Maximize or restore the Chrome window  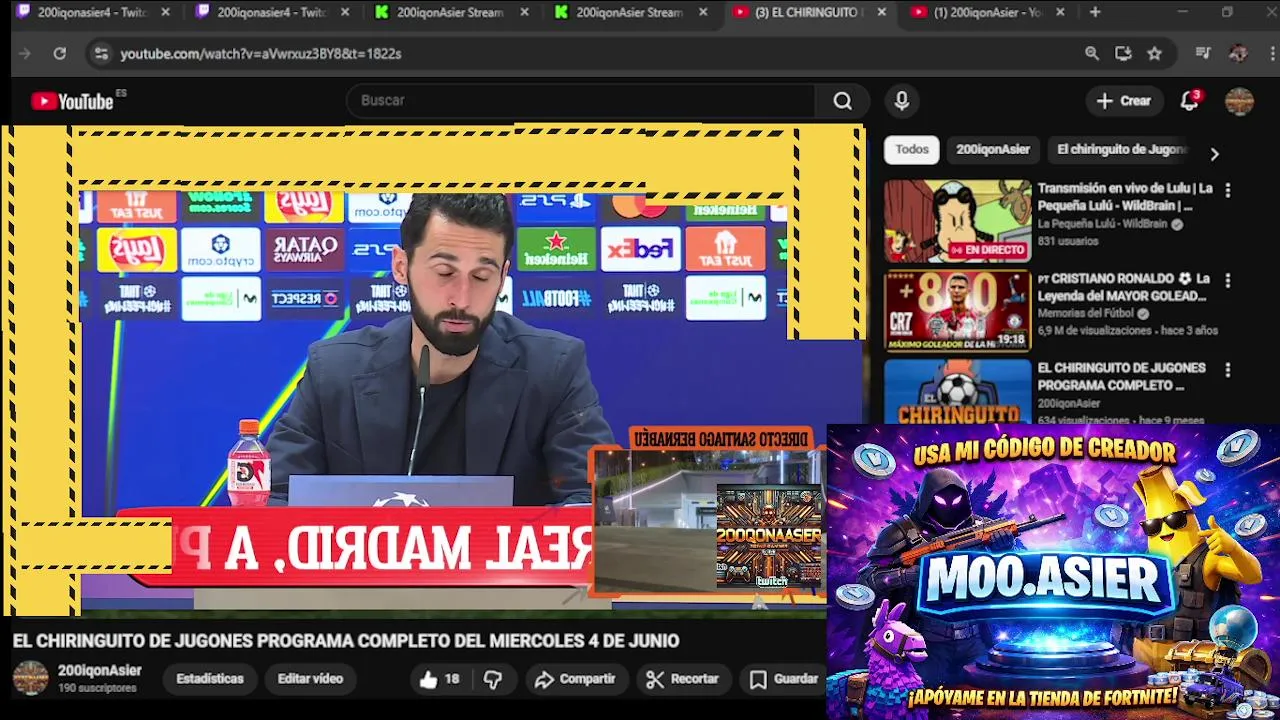pos(1227,12)
